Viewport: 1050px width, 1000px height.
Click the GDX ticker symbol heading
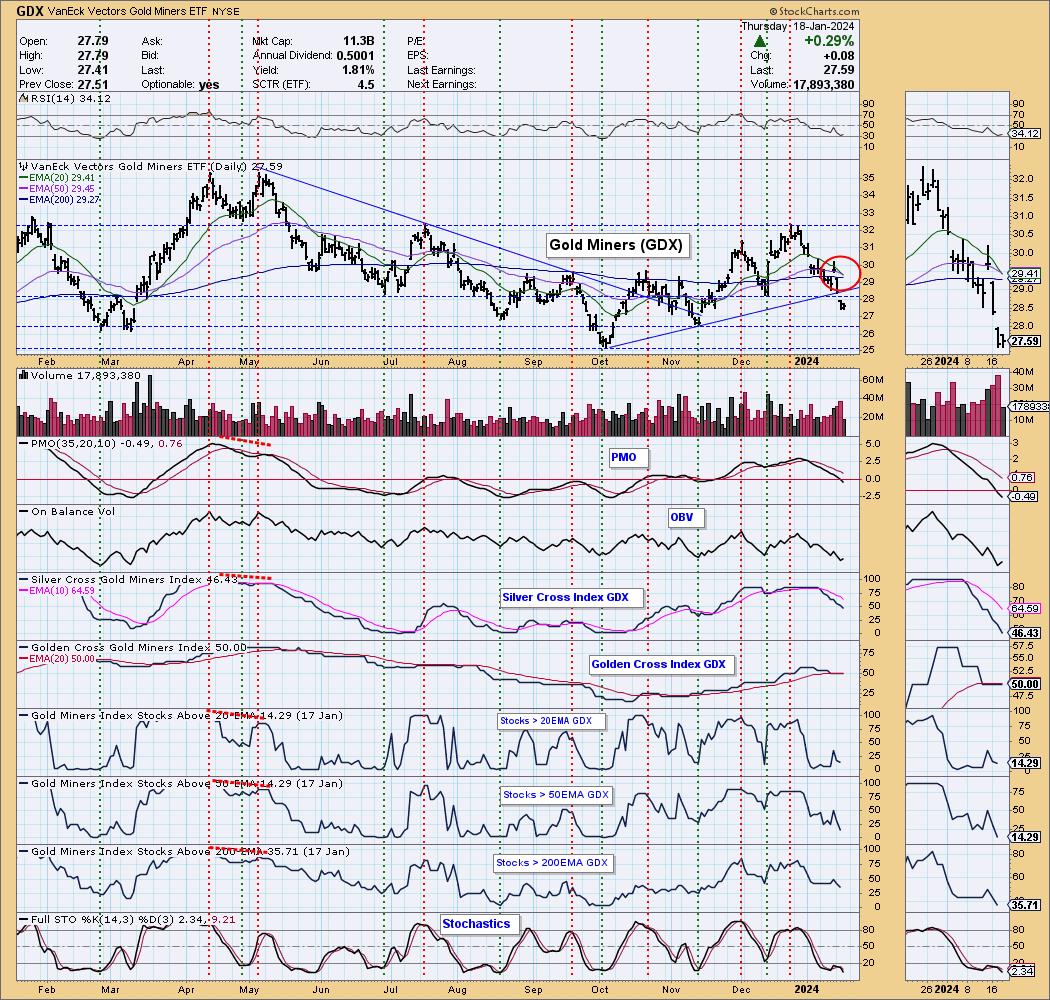click(x=30, y=11)
